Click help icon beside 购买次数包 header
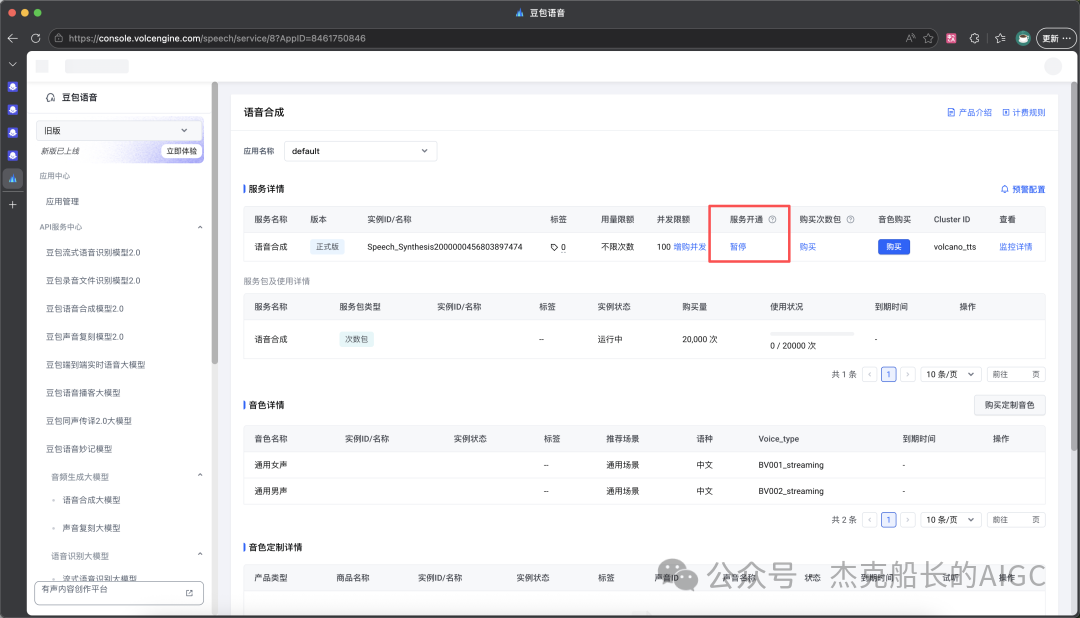The image size is (1080, 618). click(x=851, y=220)
